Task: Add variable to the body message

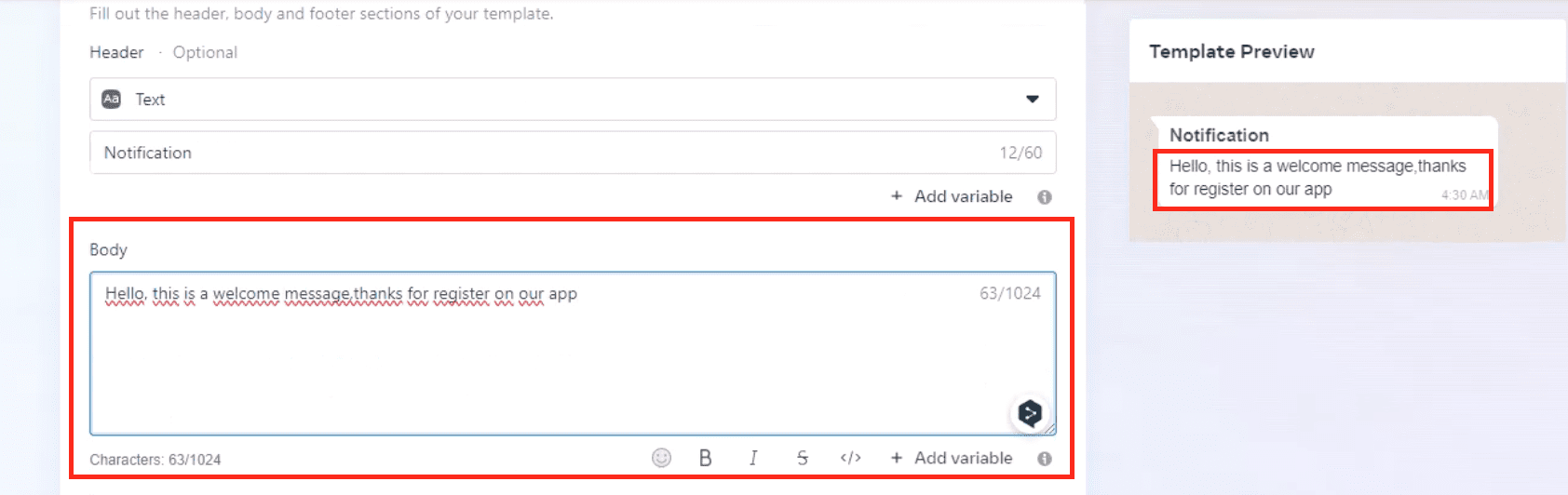Action: pos(952,458)
